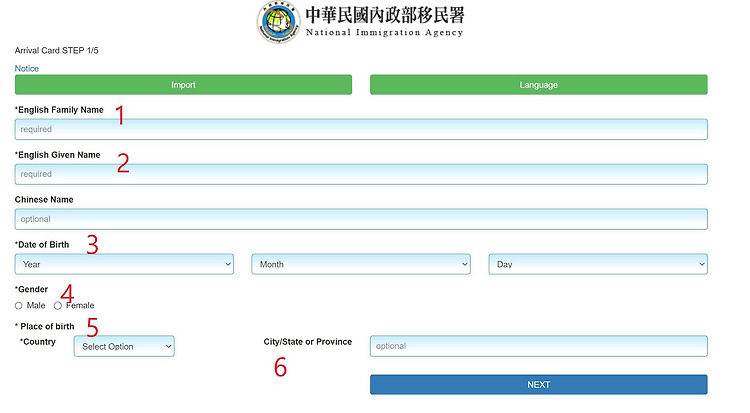The width and height of the screenshot is (750, 413).
Task: Click the green Language button
Action: (x=539, y=85)
